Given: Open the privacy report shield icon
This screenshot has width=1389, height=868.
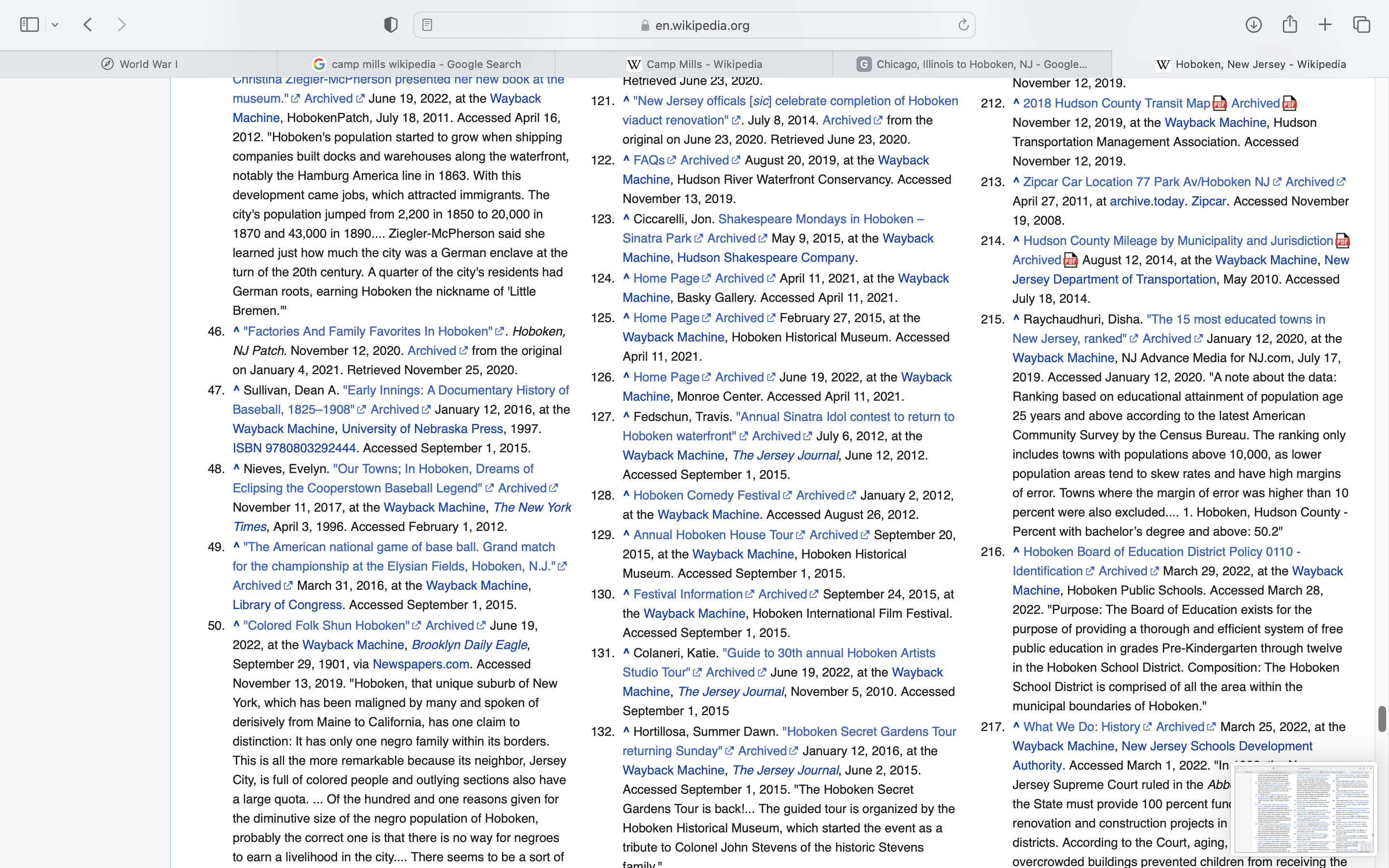Looking at the screenshot, I should (391, 25).
